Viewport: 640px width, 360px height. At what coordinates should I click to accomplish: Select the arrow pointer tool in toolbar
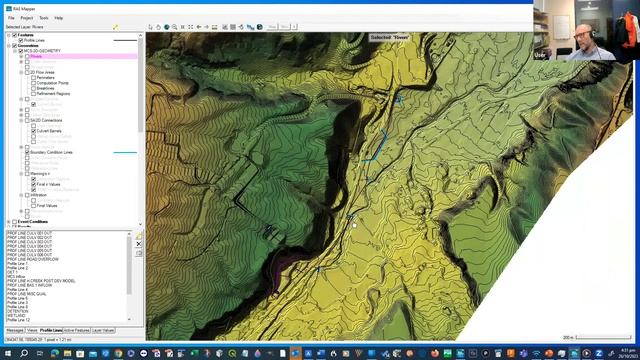151,27
